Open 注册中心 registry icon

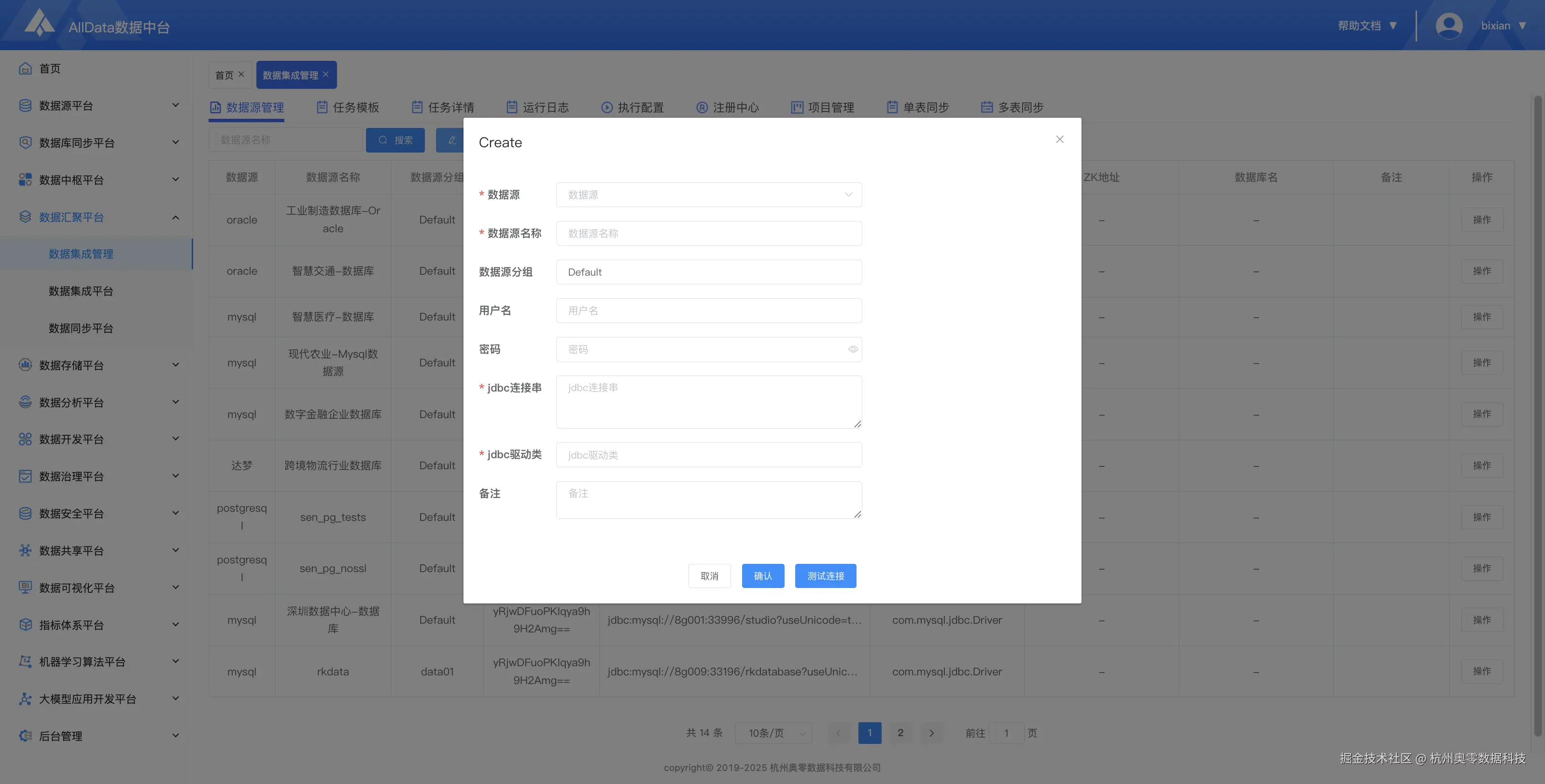click(x=701, y=107)
